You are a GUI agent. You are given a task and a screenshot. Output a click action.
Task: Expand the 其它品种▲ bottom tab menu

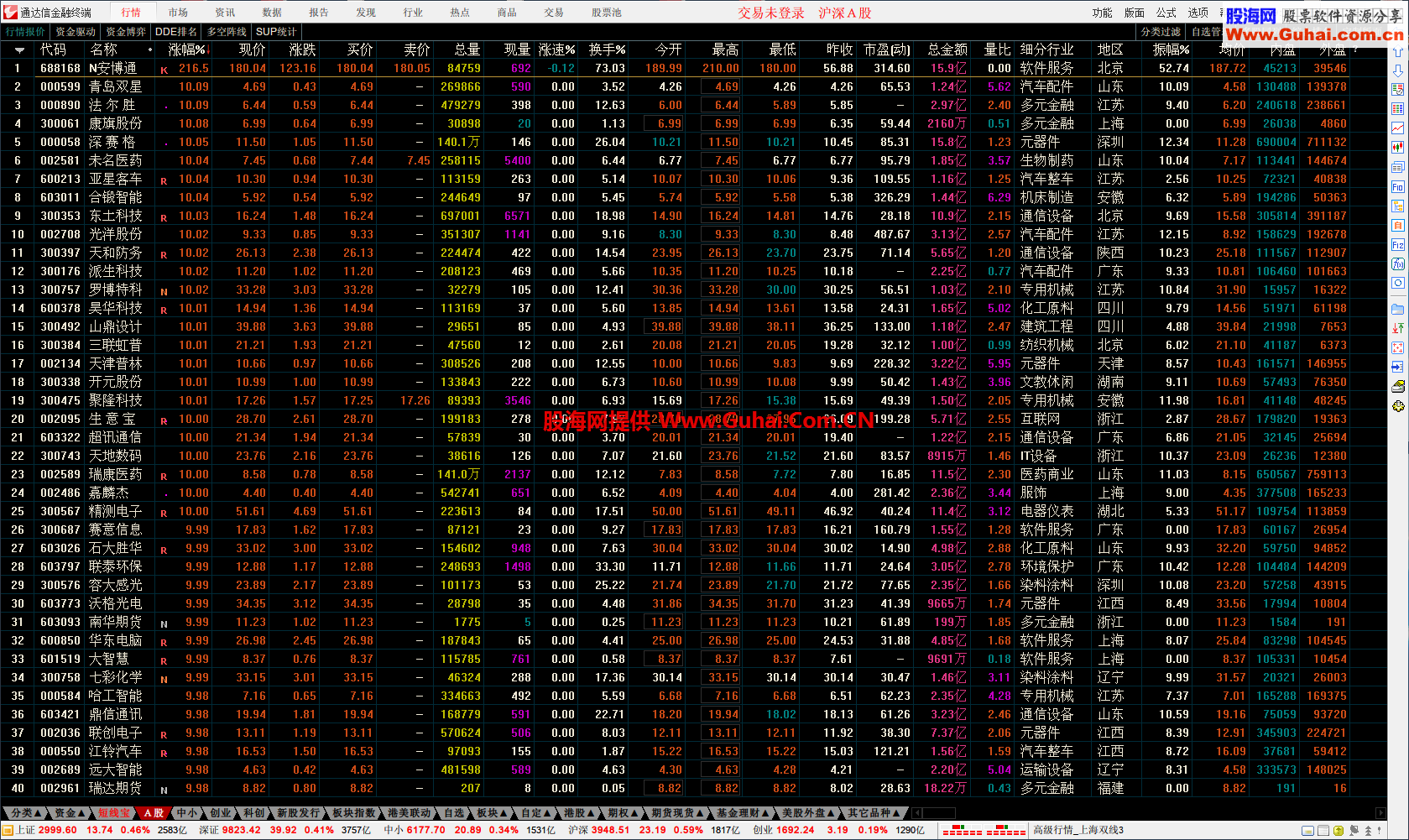pyautogui.click(x=874, y=813)
